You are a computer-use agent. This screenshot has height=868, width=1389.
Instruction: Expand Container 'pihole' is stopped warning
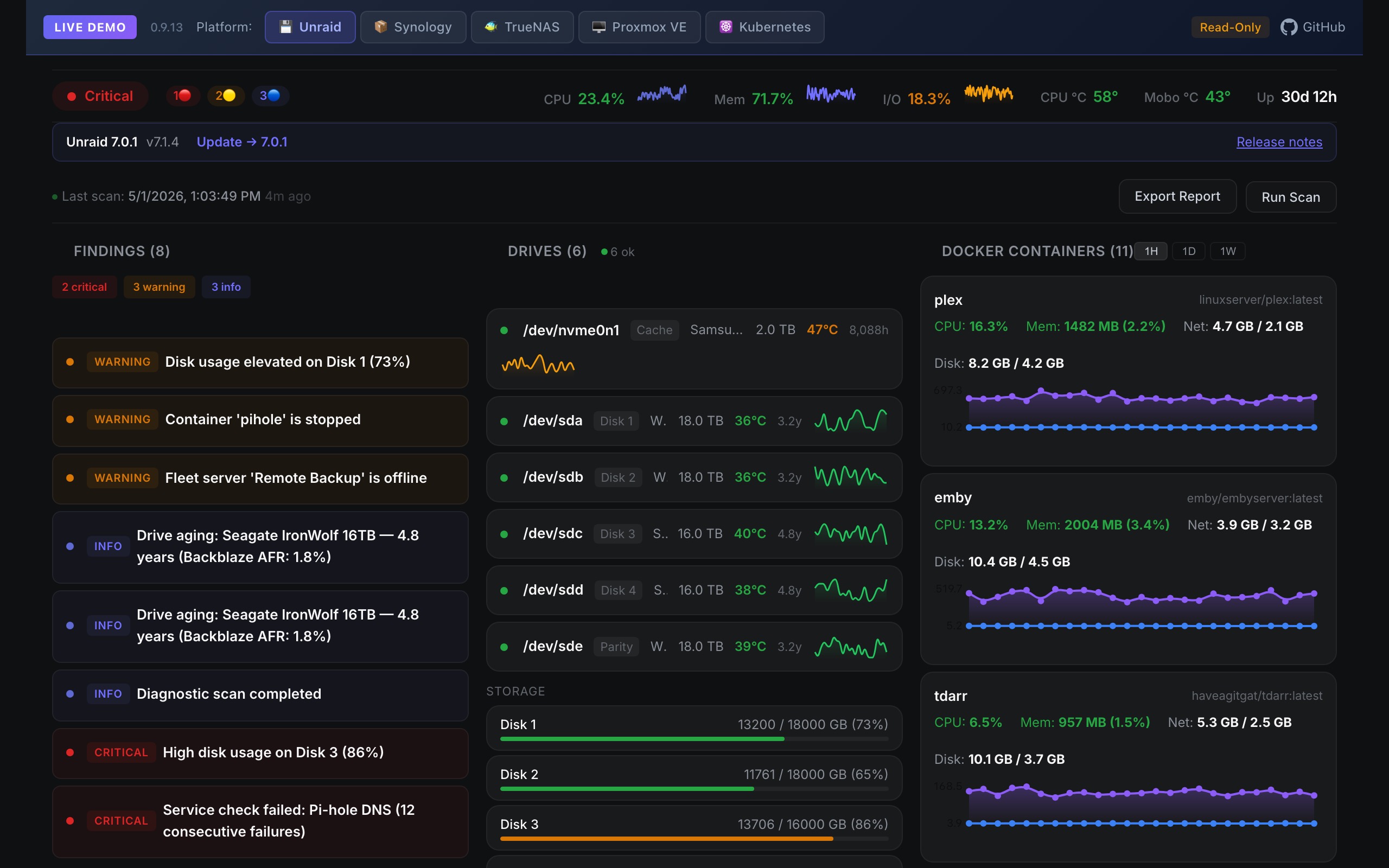tap(260, 420)
